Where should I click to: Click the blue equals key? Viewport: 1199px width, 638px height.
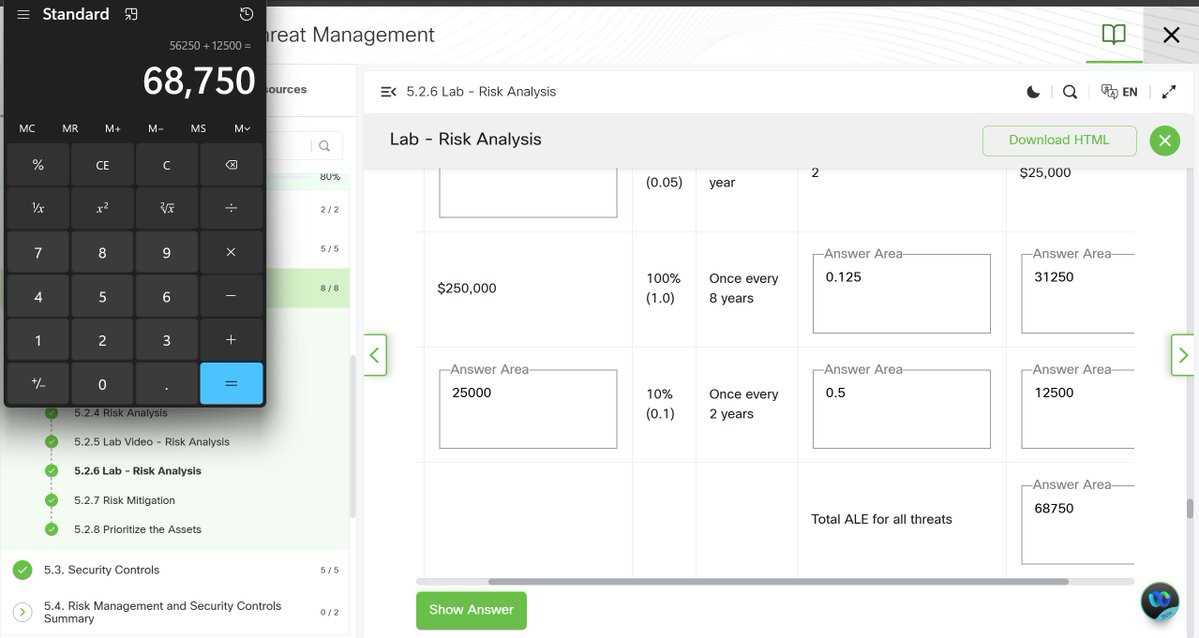[231, 383]
